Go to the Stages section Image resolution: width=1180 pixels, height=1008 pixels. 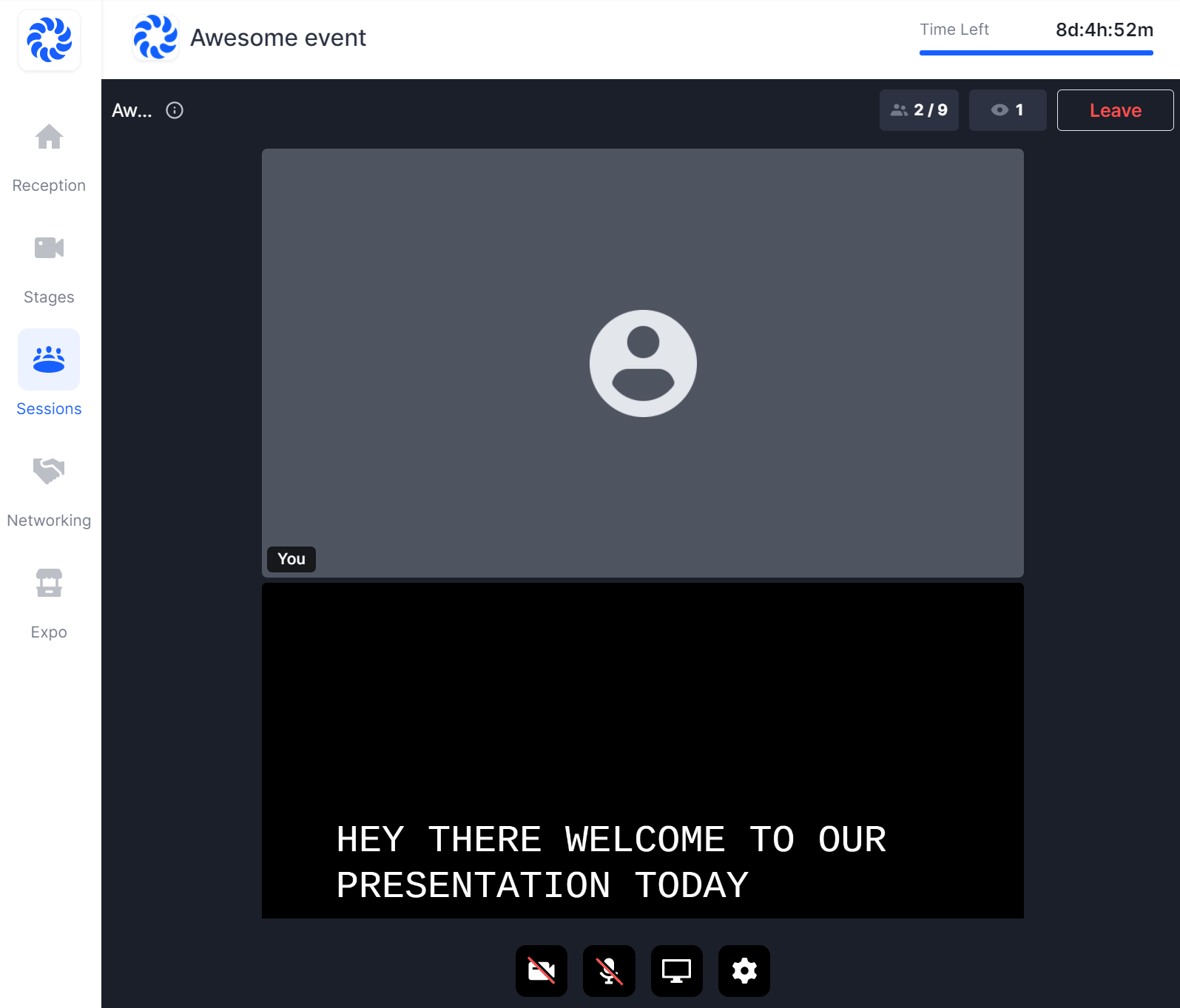point(49,269)
